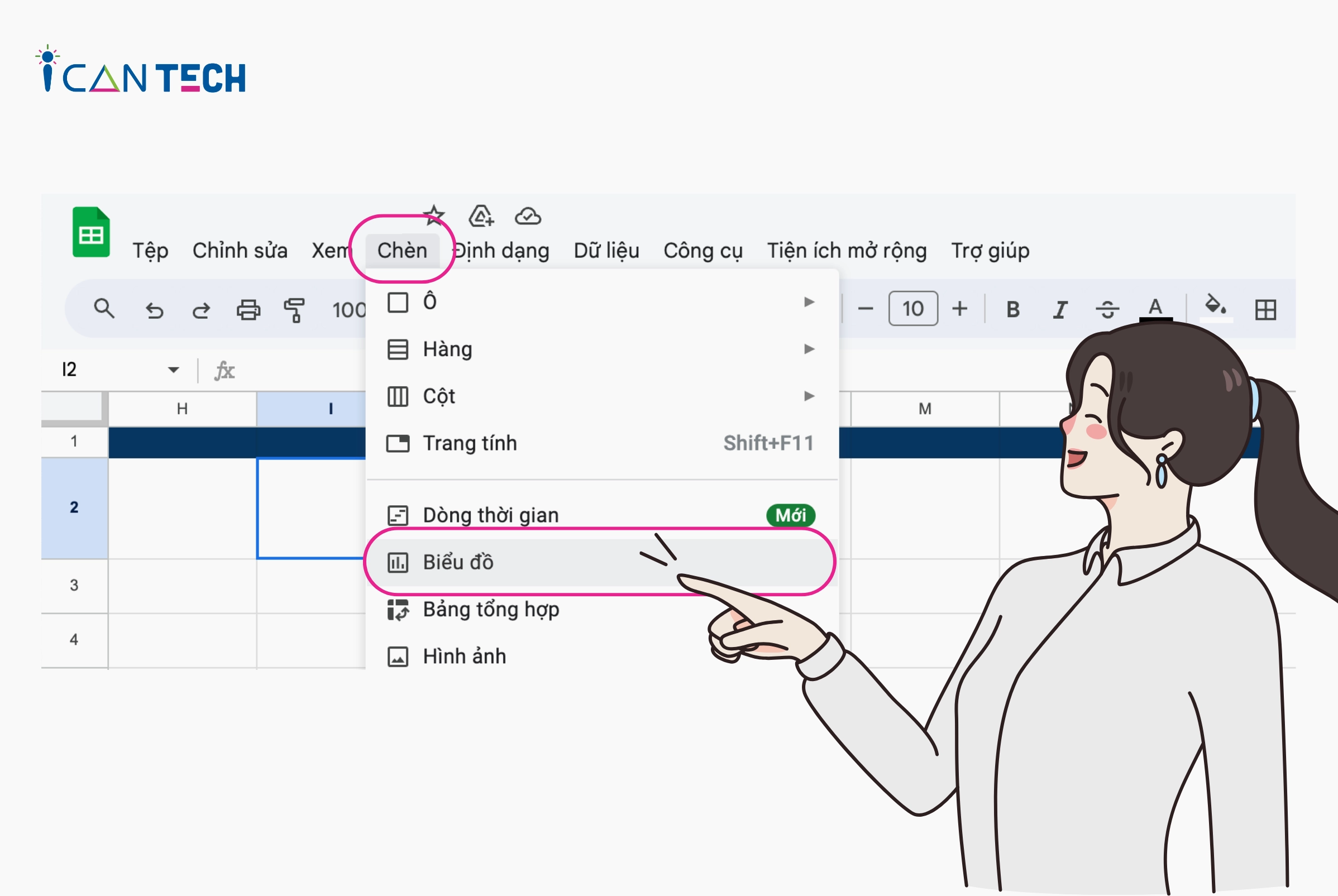Viewport: 1338px width, 896px height.
Task: Open the name box dropdown arrow
Action: 174,370
